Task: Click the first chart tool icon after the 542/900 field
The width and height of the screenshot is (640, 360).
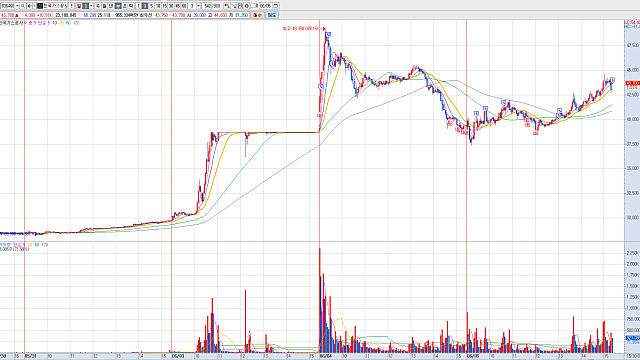Action: (227, 6)
